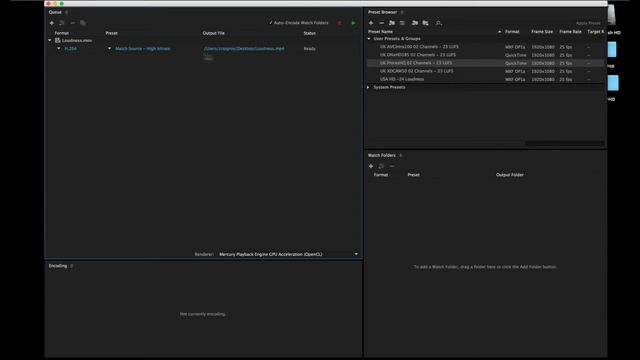Create a new preset group
The image size is (640, 360).
click(x=392, y=23)
